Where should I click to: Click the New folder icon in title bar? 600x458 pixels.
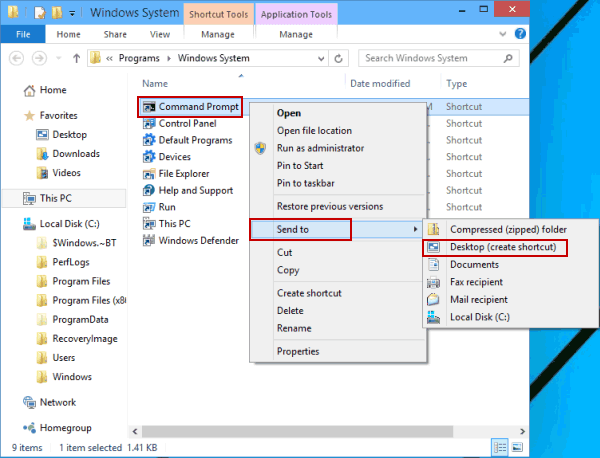click(x=57, y=13)
